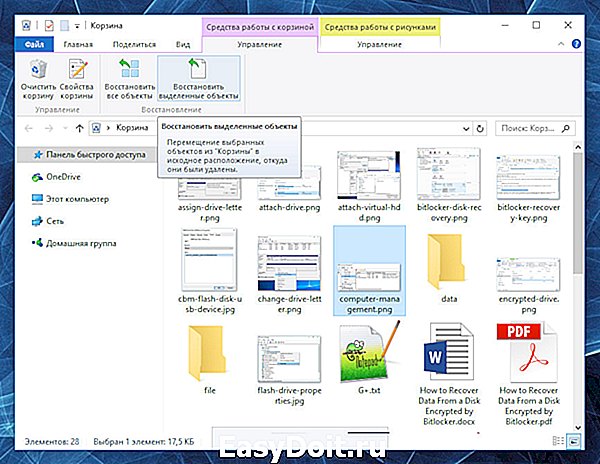Select the bitlocker-recovery-key.png thumbnail
The height and width of the screenshot is (464, 600).
click(528, 178)
